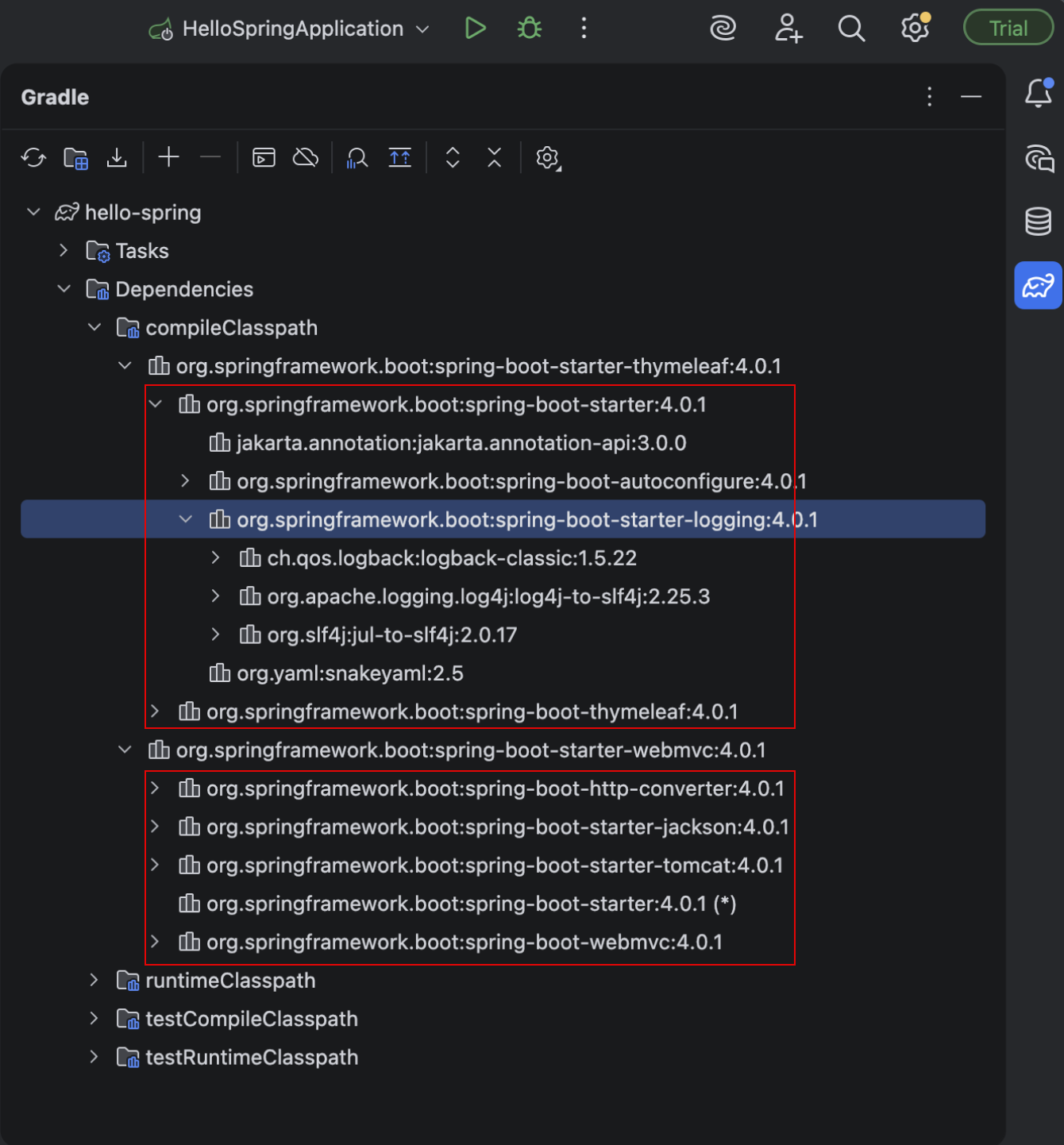
Task: Collapse the compileClasspath node
Action: pos(94,327)
